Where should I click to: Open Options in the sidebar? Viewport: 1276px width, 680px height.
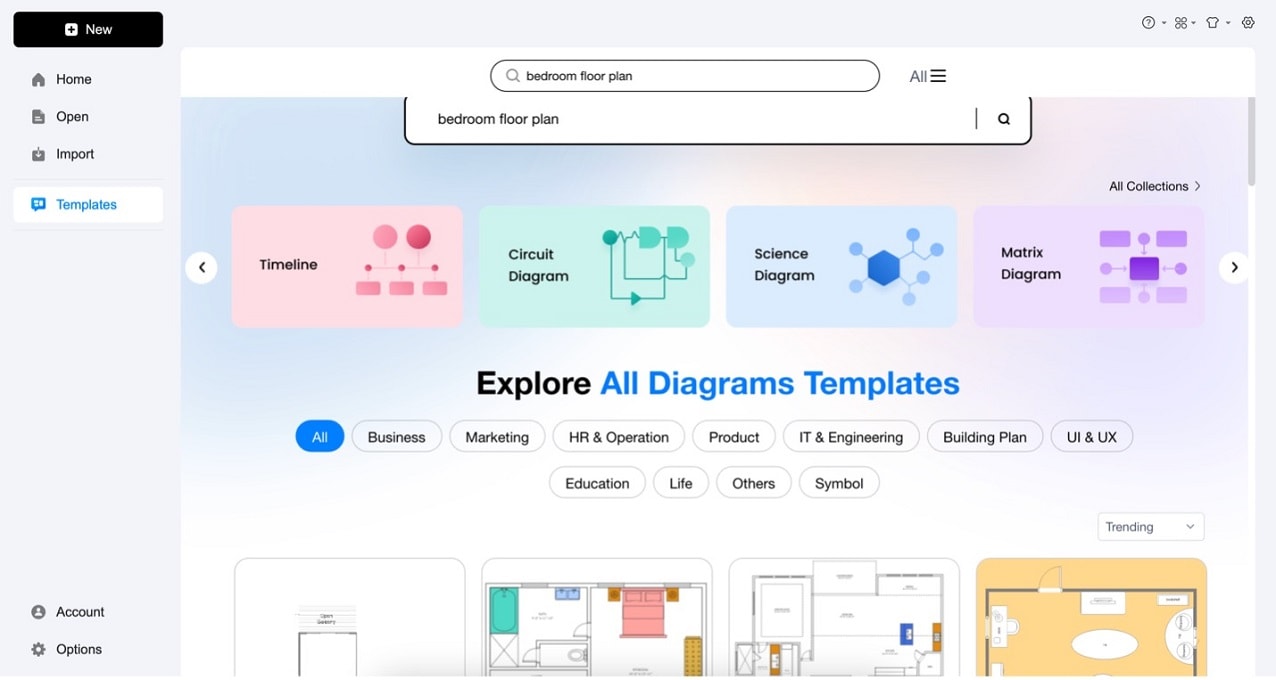coord(79,649)
